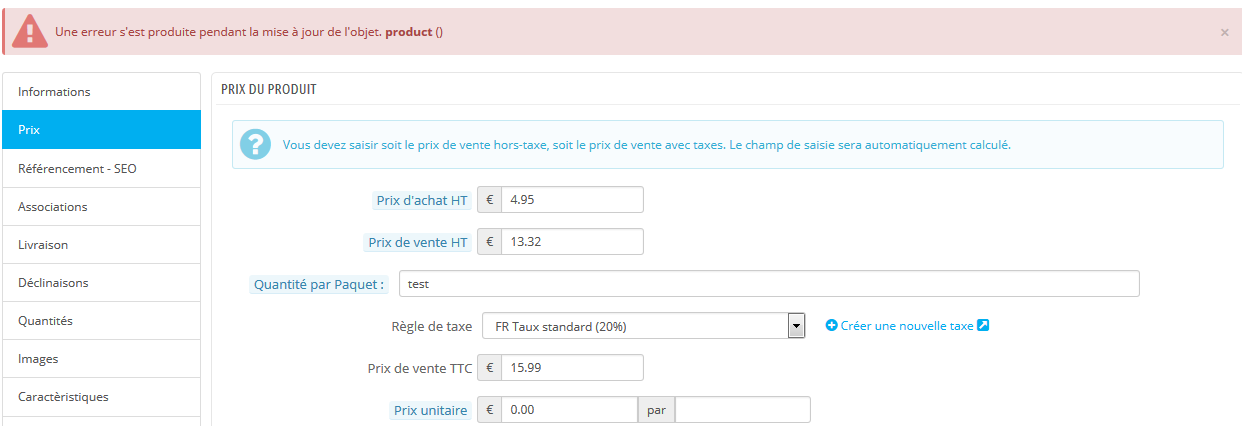
Task: Click the external link icon after taxe
Action: [983, 325]
